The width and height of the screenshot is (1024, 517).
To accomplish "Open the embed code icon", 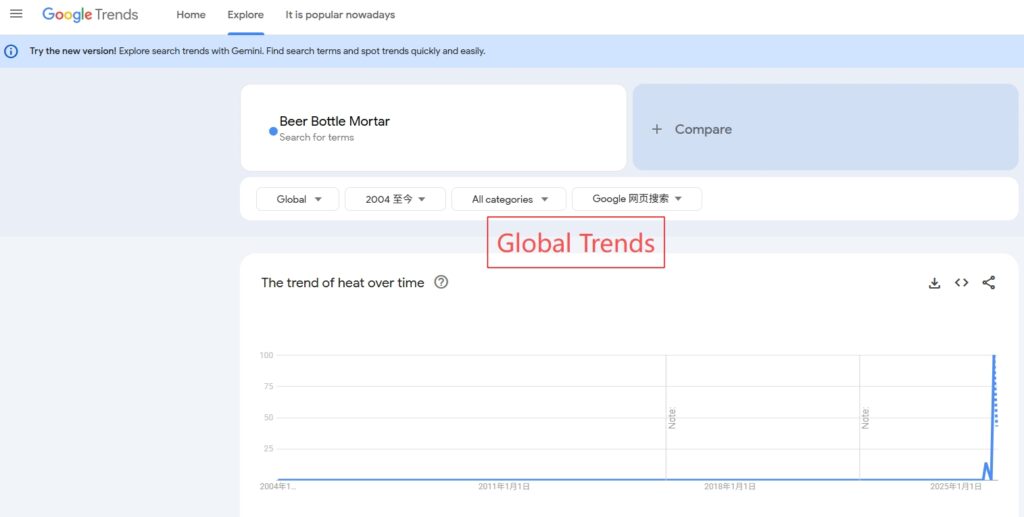I will [961, 283].
